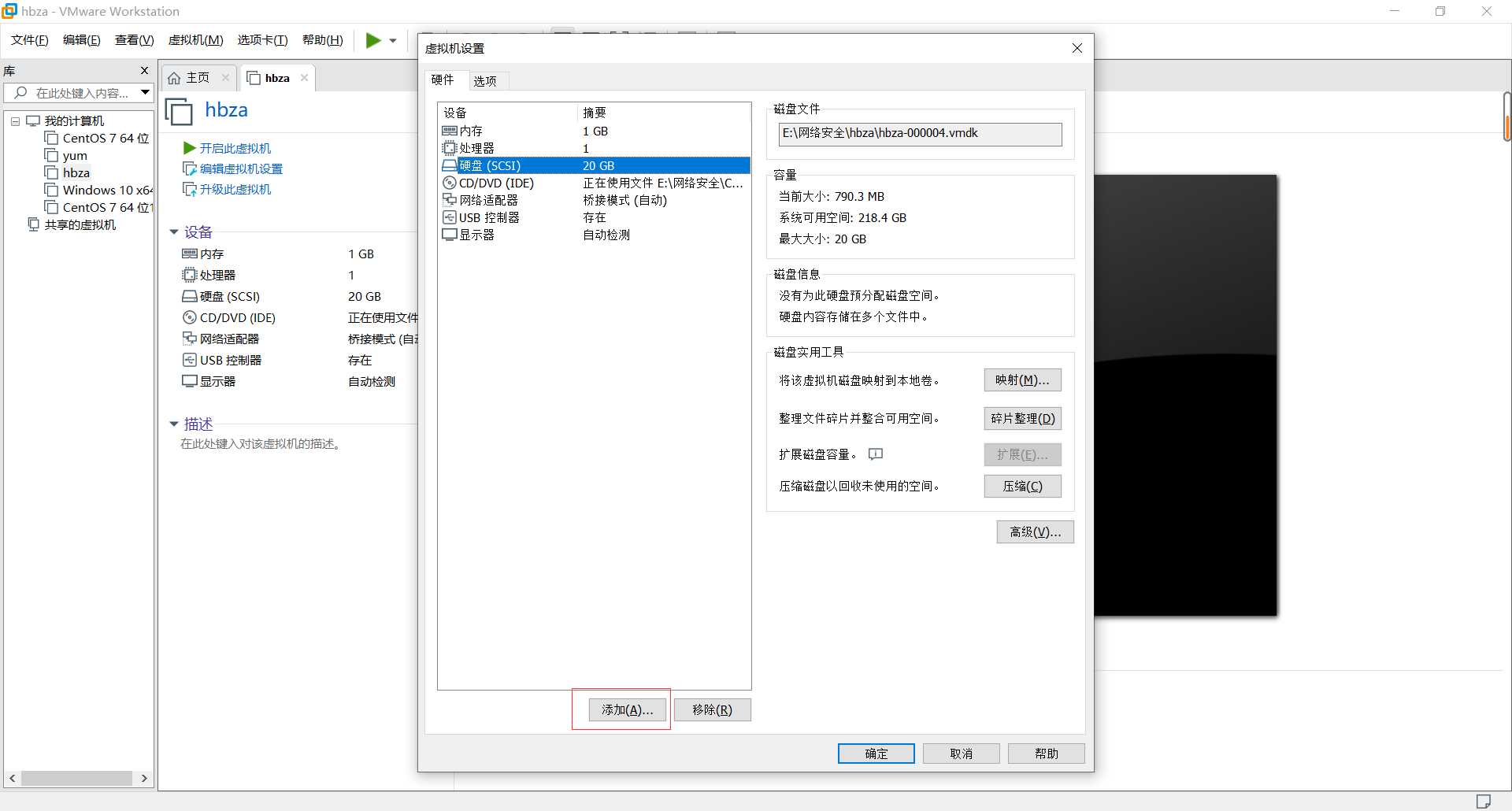
Task: Select CD/DVD (IDE) in settings device list
Action: 595,183
